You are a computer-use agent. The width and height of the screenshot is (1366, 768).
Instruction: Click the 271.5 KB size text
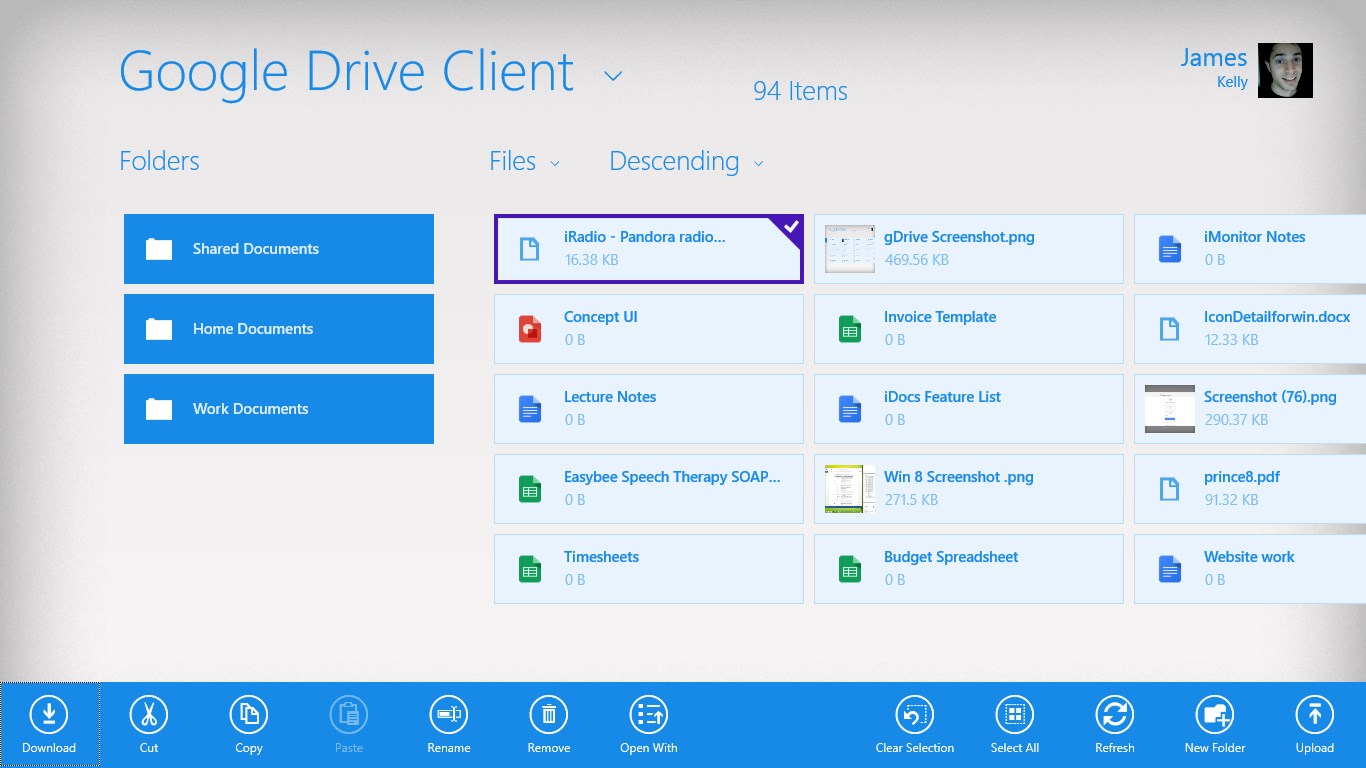911,500
